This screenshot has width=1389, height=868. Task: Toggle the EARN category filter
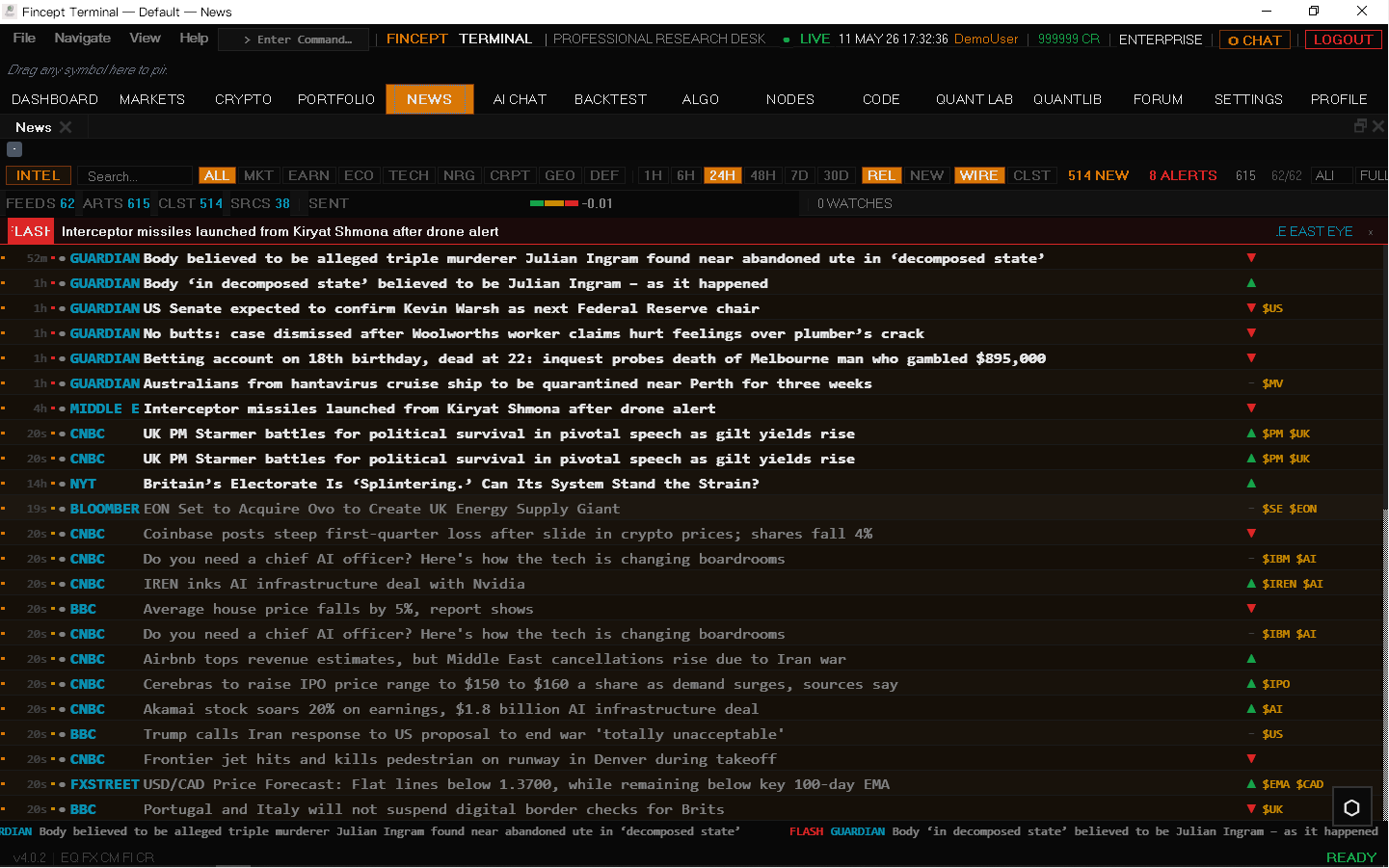(308, 175)
